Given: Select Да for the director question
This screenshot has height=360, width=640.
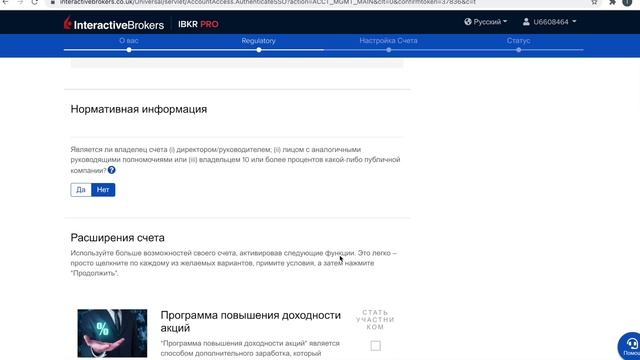Looking at the screenshot, I should click(81, 190).
